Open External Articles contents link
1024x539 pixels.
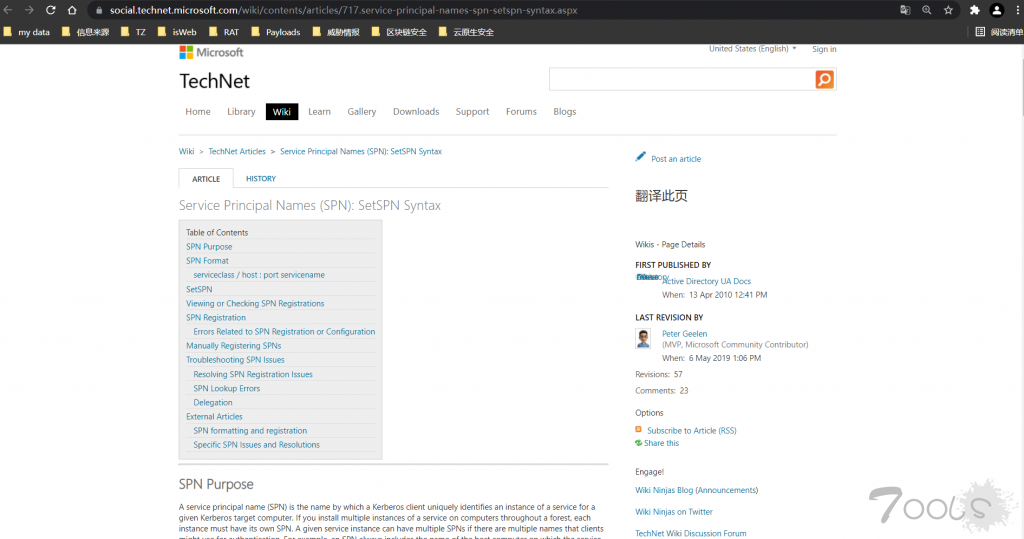pyautogui.click(x=214, y=416)
